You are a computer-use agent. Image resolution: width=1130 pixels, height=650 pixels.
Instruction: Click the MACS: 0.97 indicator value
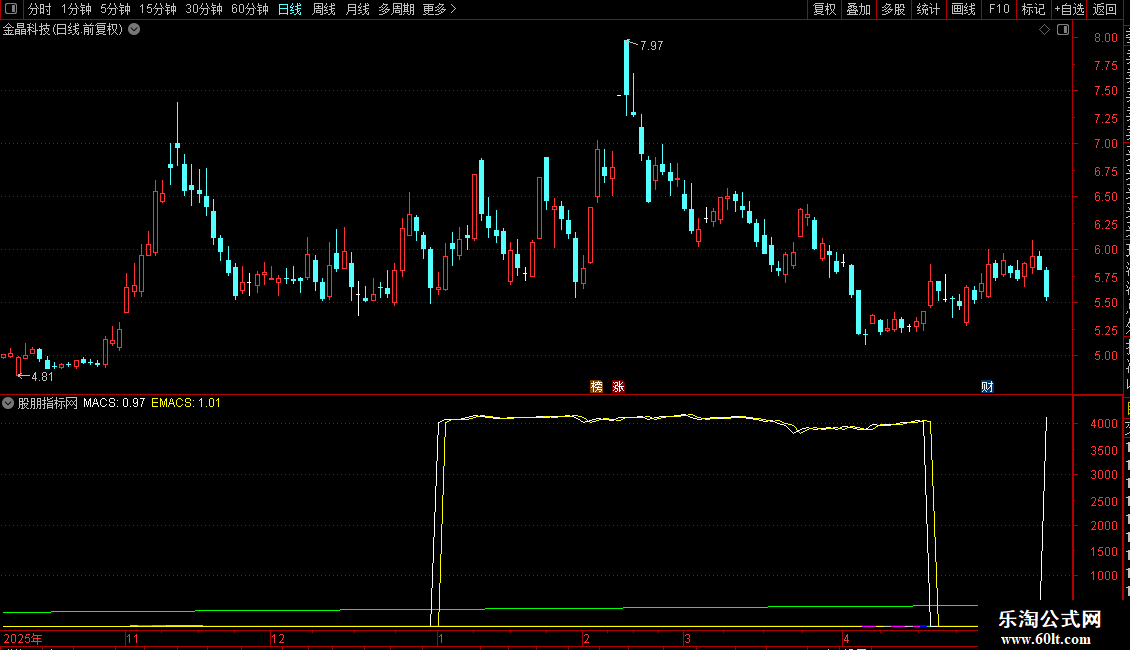[114, 403]
